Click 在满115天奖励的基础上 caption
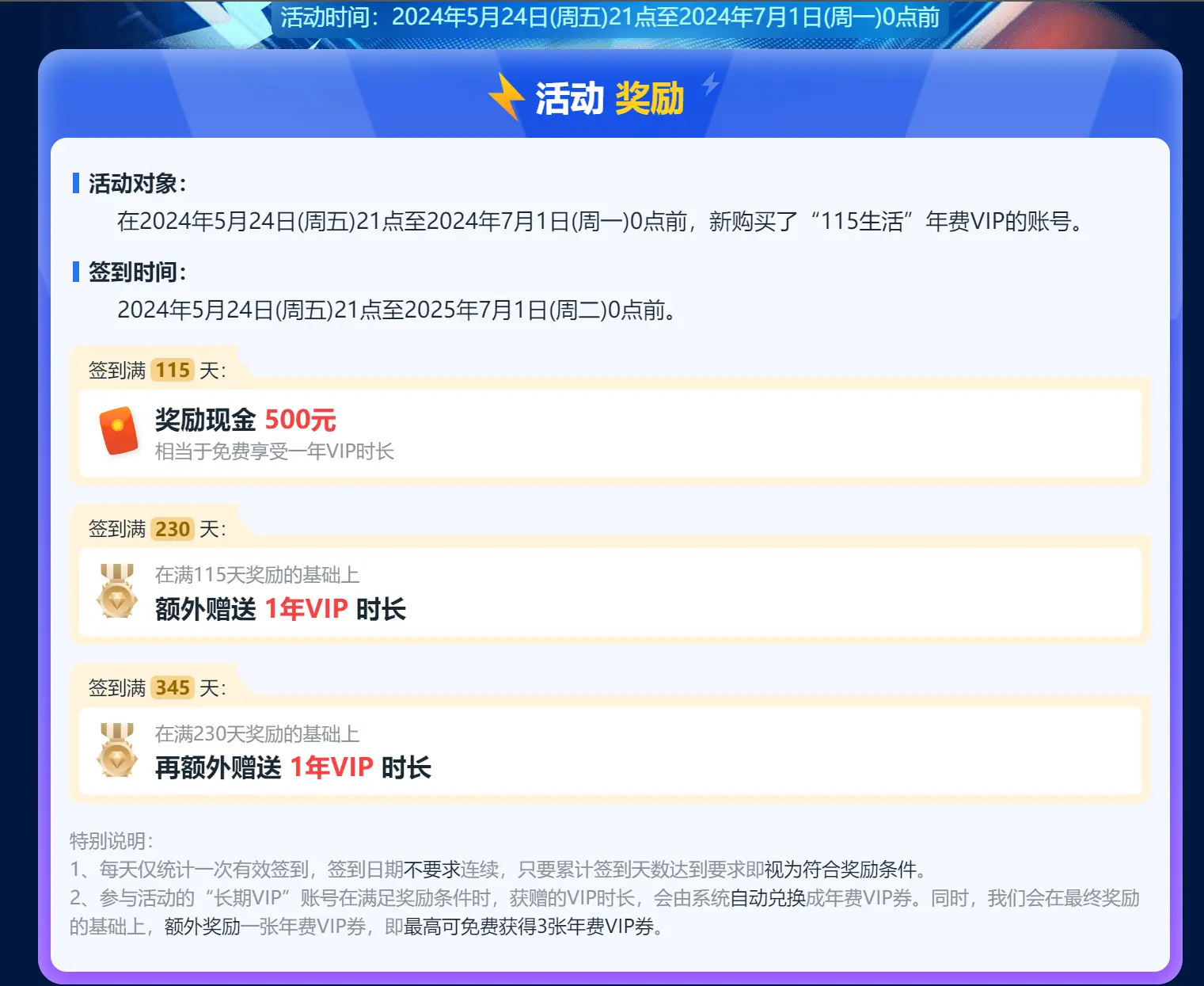1204x986 pixels. (x=257, y=575)
